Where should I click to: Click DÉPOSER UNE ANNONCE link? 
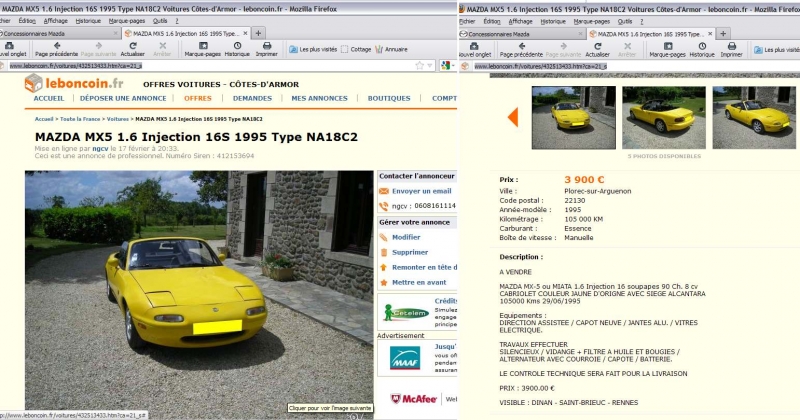tap(123, 98)
